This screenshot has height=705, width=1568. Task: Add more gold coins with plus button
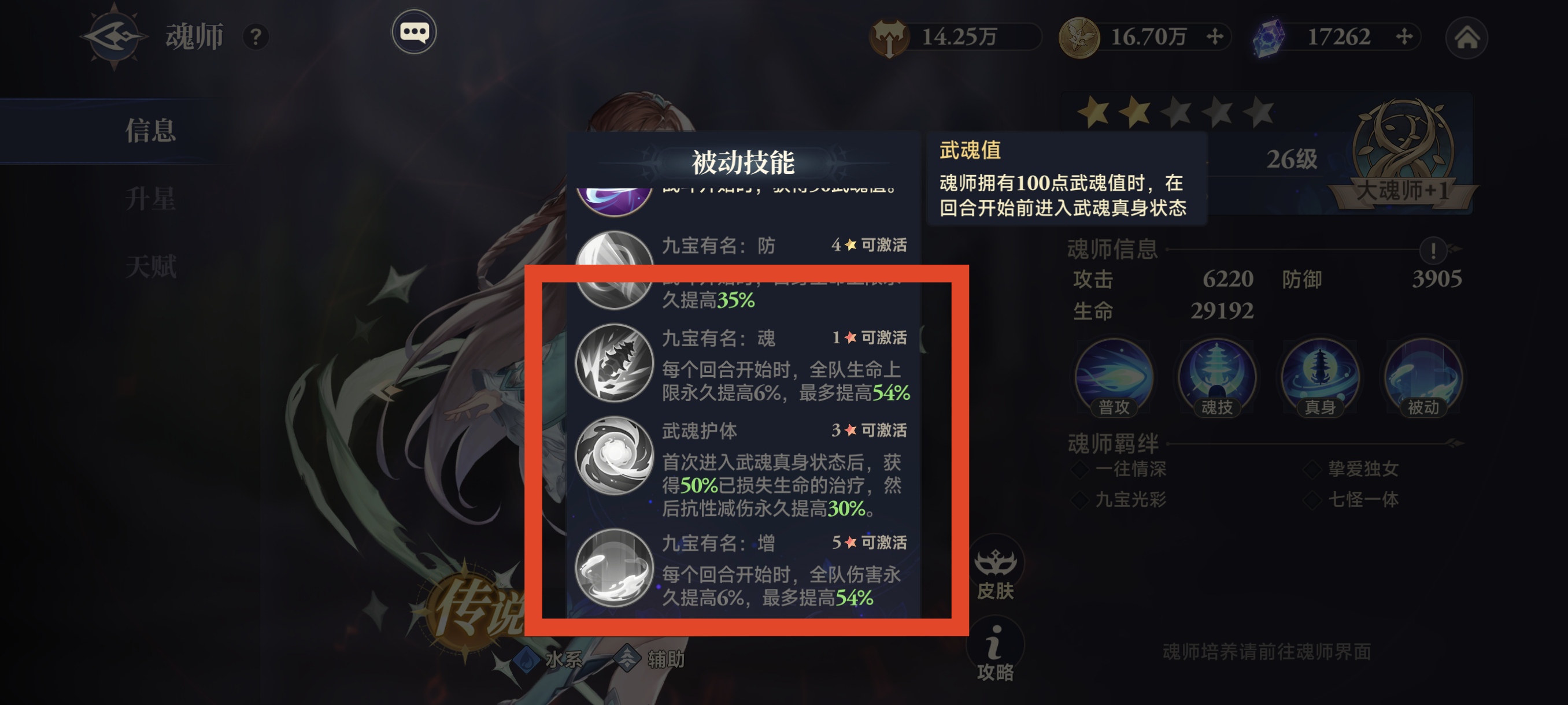(x=1214, y=37)
